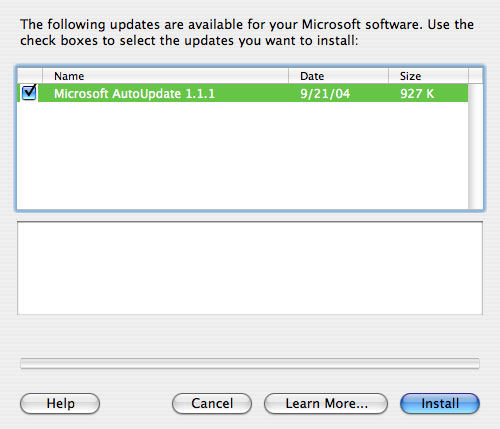This screenshot has height=429, width=500.
Task: Click the 927 K size cell
Action: click(x=417, y=94)
